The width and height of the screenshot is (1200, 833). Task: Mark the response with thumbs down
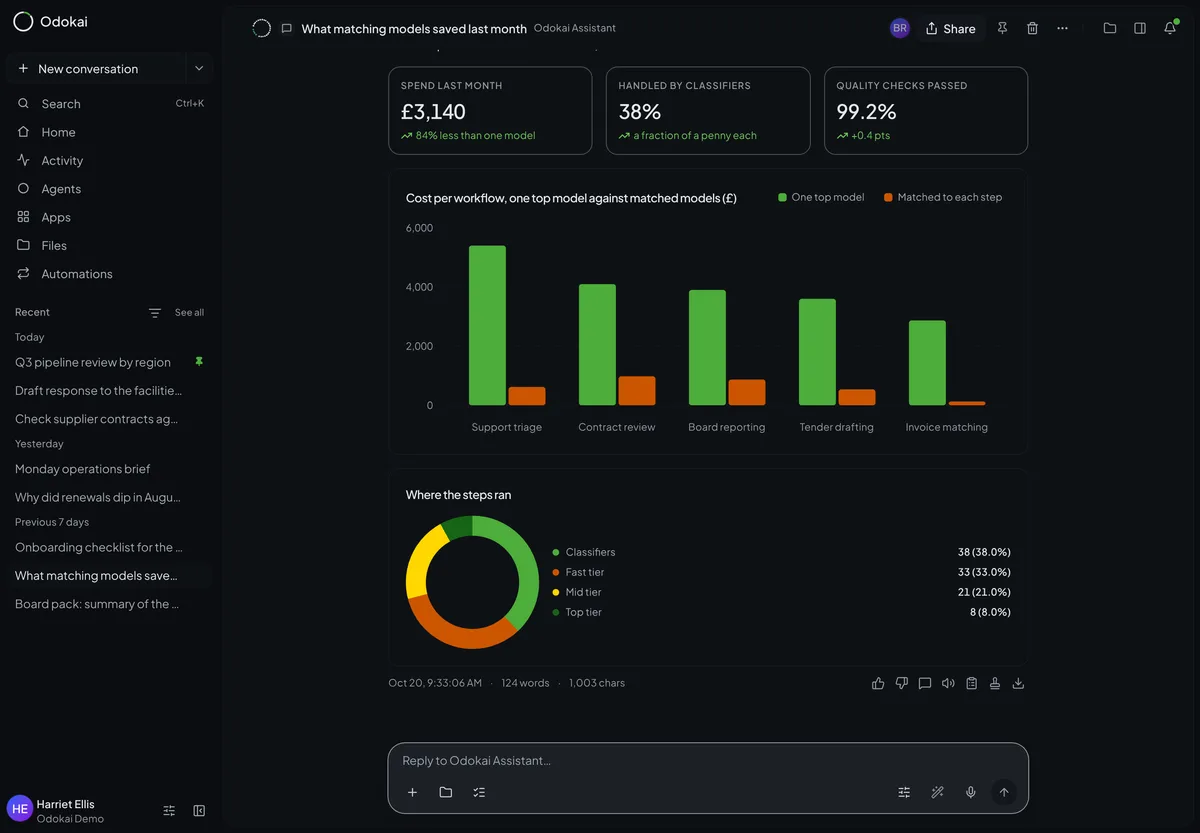(901, 683)
